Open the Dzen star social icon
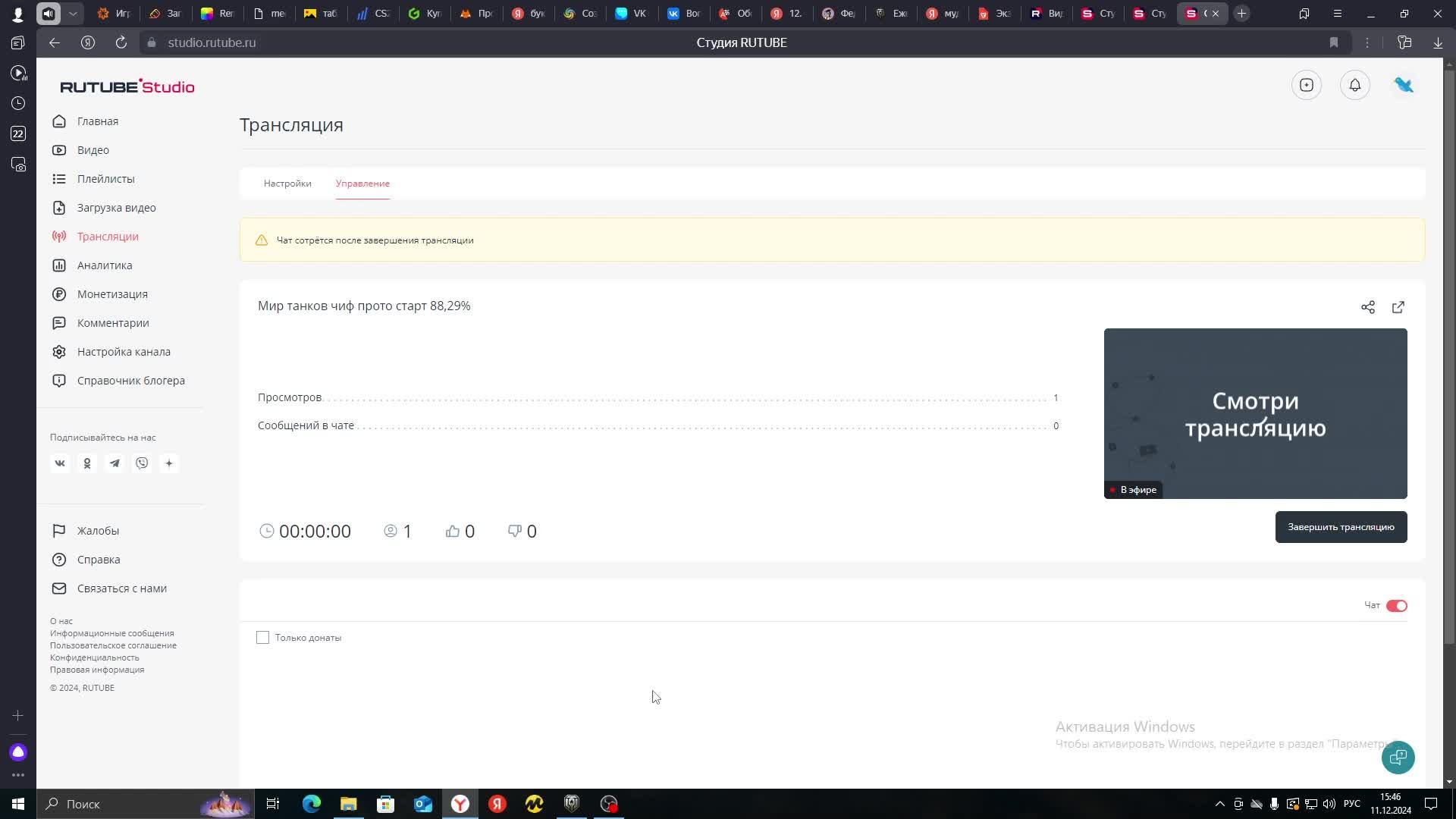 (x=169, y=463)
